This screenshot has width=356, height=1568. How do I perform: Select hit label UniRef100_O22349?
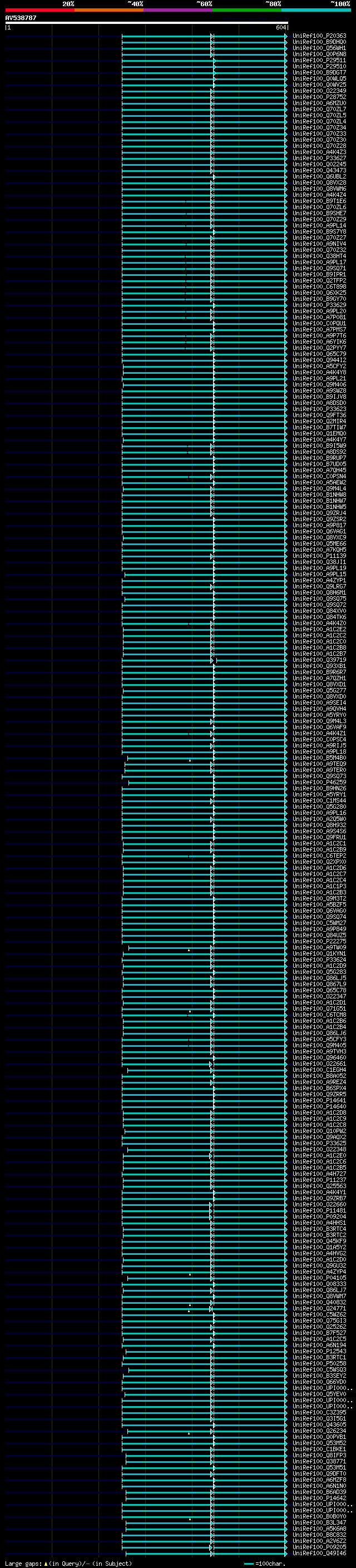click(319, 91)
